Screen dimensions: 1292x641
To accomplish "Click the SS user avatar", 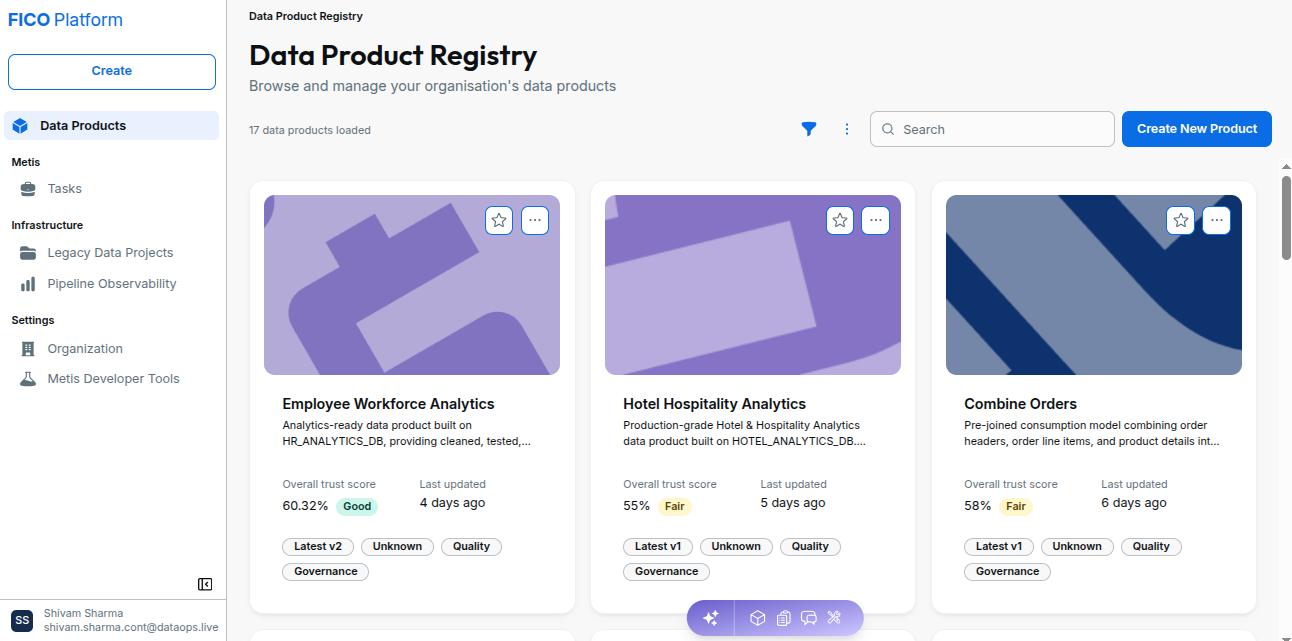I will tap(22, 620).
